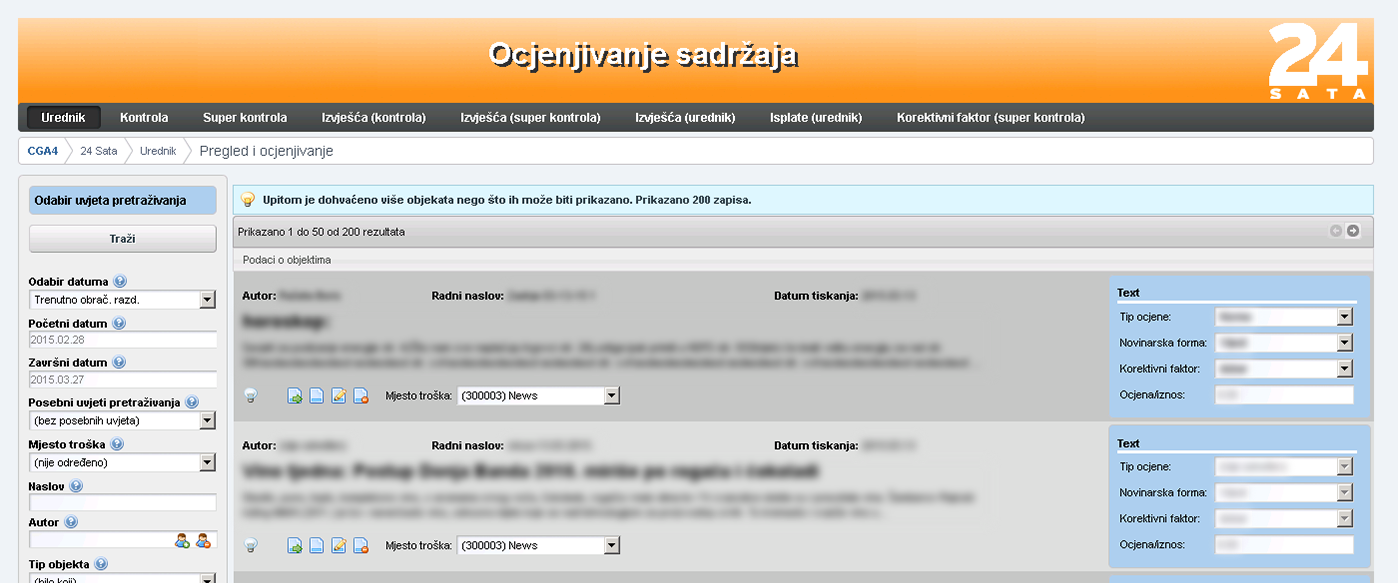The image size is (1398, 583).
Task: Click remove author icon with orange minus
Action: (x=204, y=541)
